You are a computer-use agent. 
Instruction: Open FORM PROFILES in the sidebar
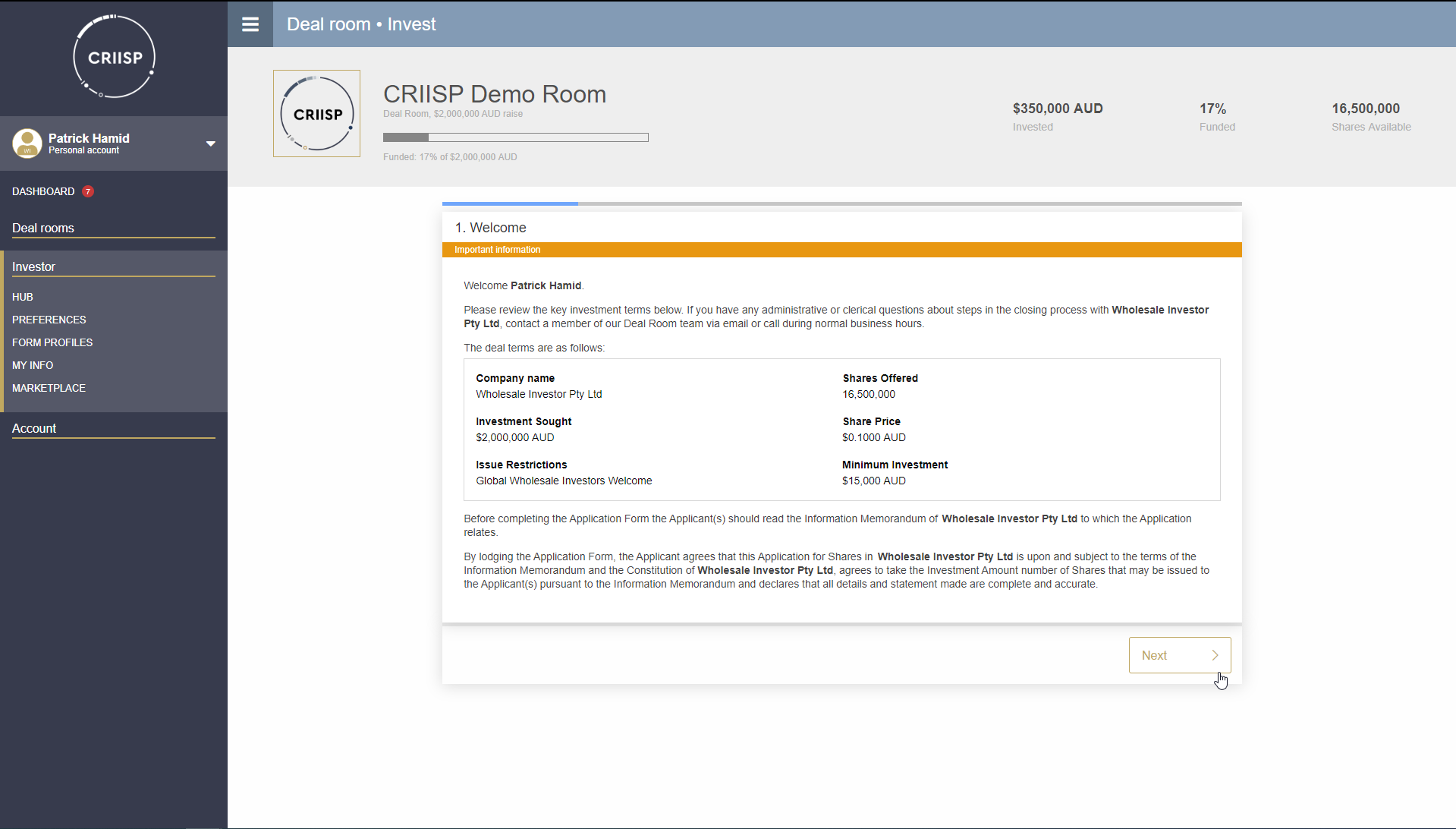[x=52, y=342]
